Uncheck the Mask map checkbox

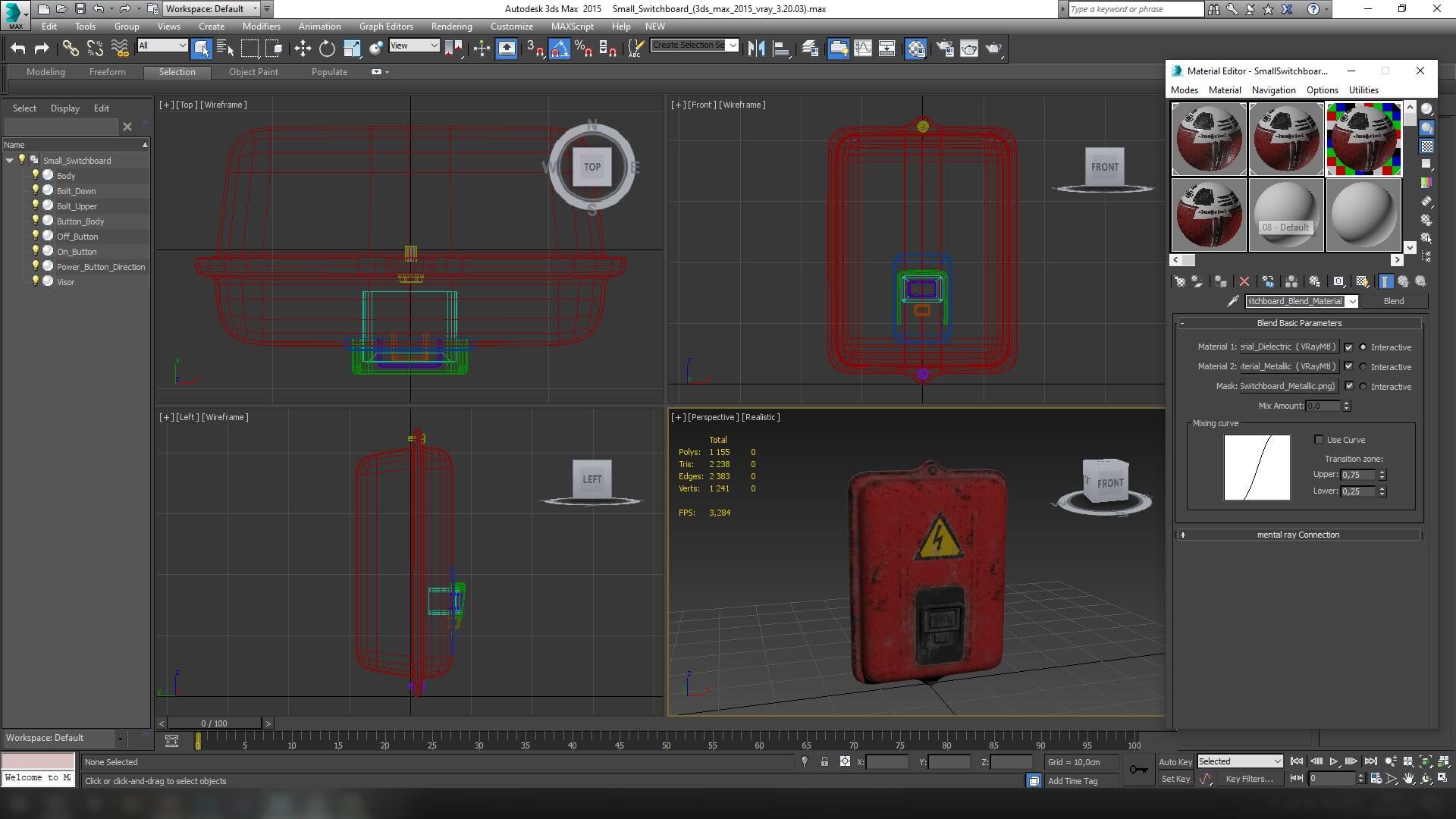click(1348, 386)
